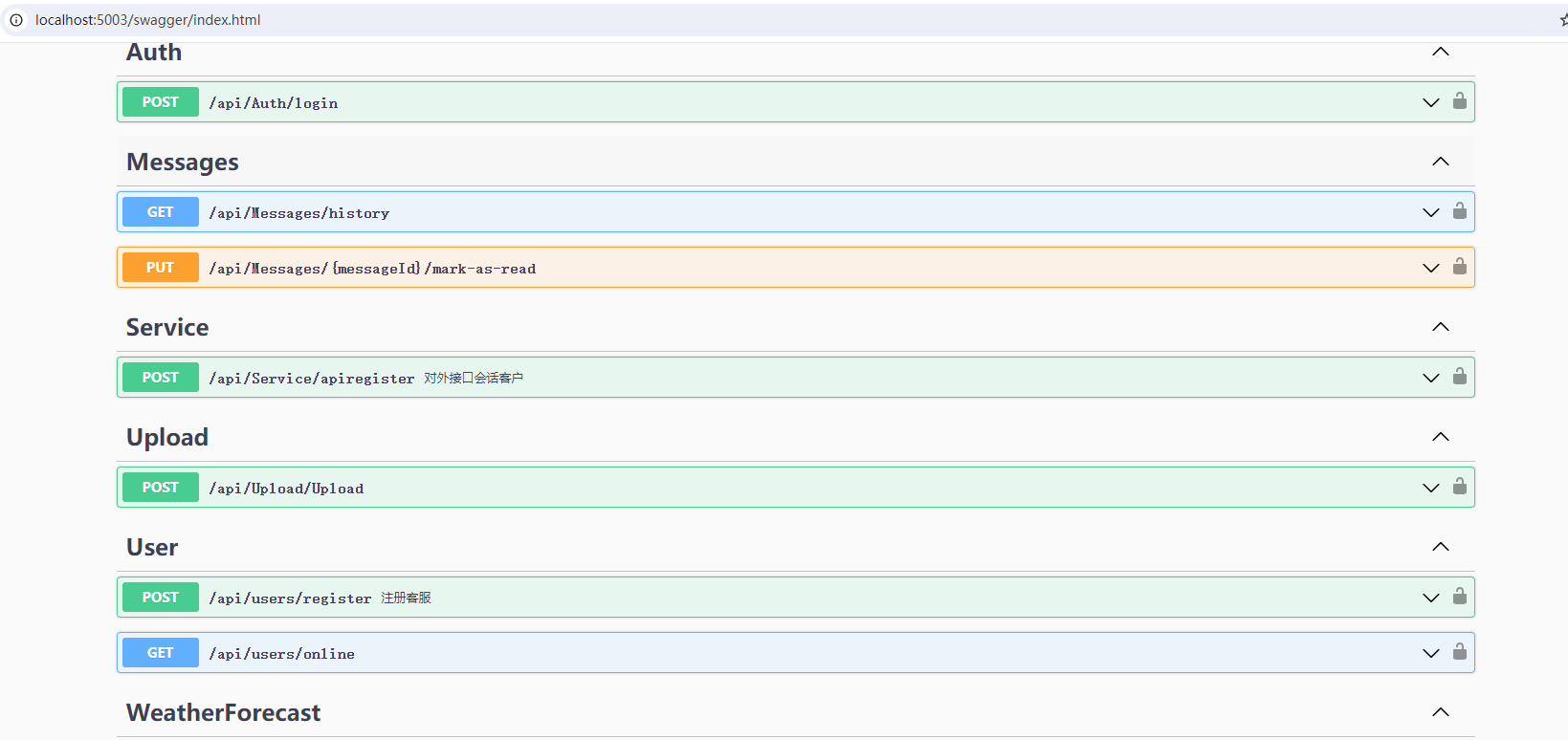Open the Service section heading
Image resolution: width=1568 pixels, height=740 pixels.
point(167,327)
